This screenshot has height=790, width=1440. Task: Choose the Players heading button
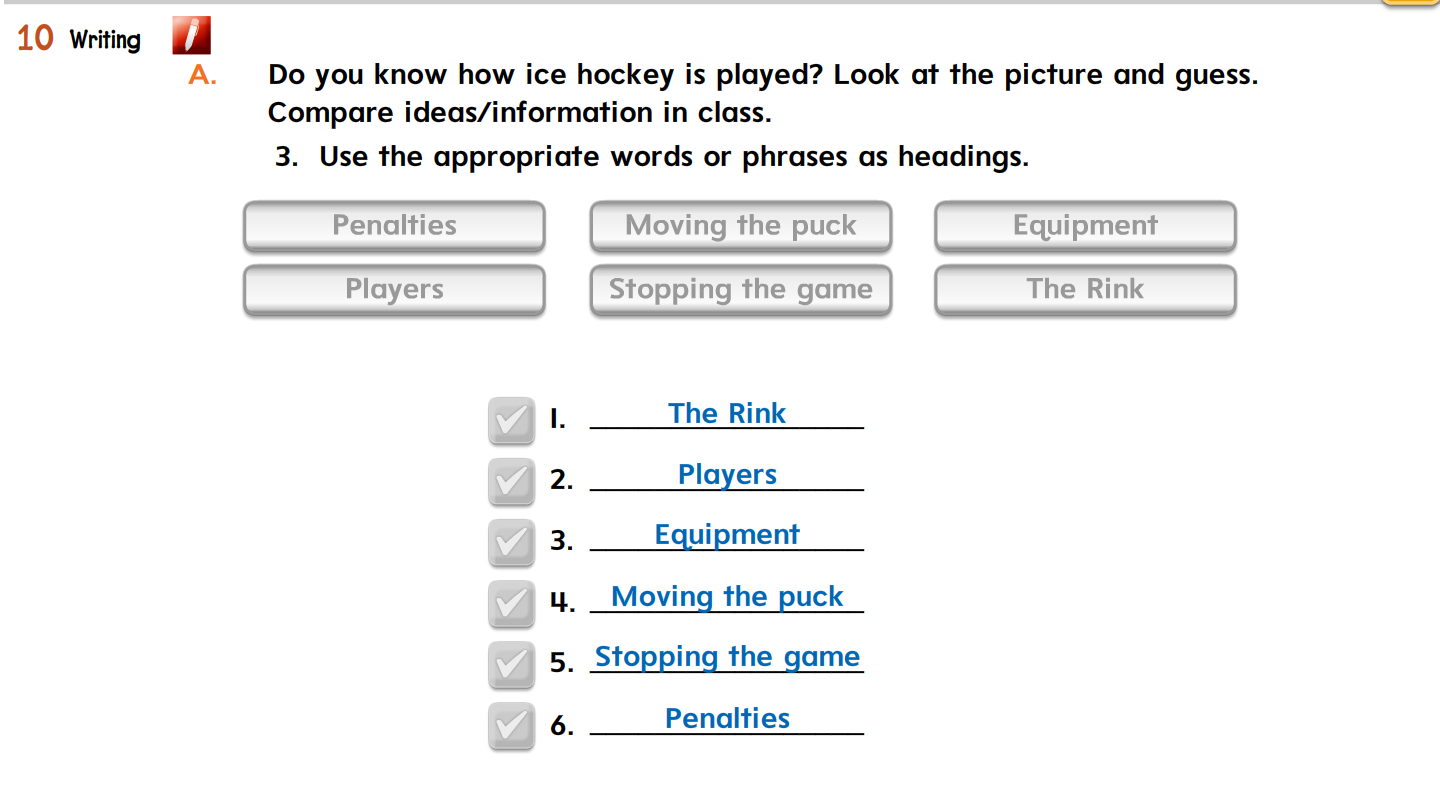[x=394, y=289]
